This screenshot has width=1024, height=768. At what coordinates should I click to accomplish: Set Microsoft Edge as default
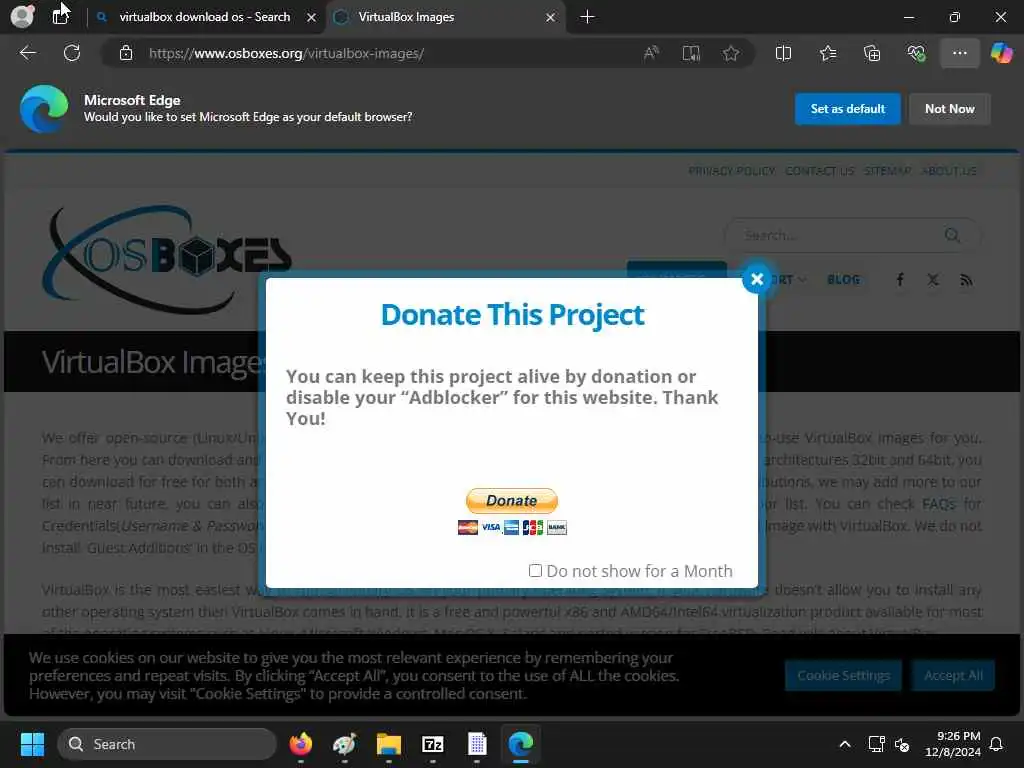click(847, 109)
